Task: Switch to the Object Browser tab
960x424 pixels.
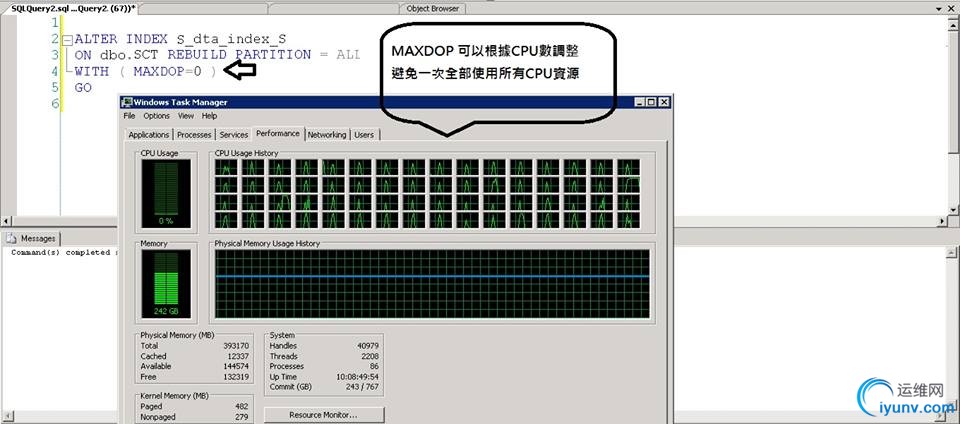Action: [x=432, y=9]
